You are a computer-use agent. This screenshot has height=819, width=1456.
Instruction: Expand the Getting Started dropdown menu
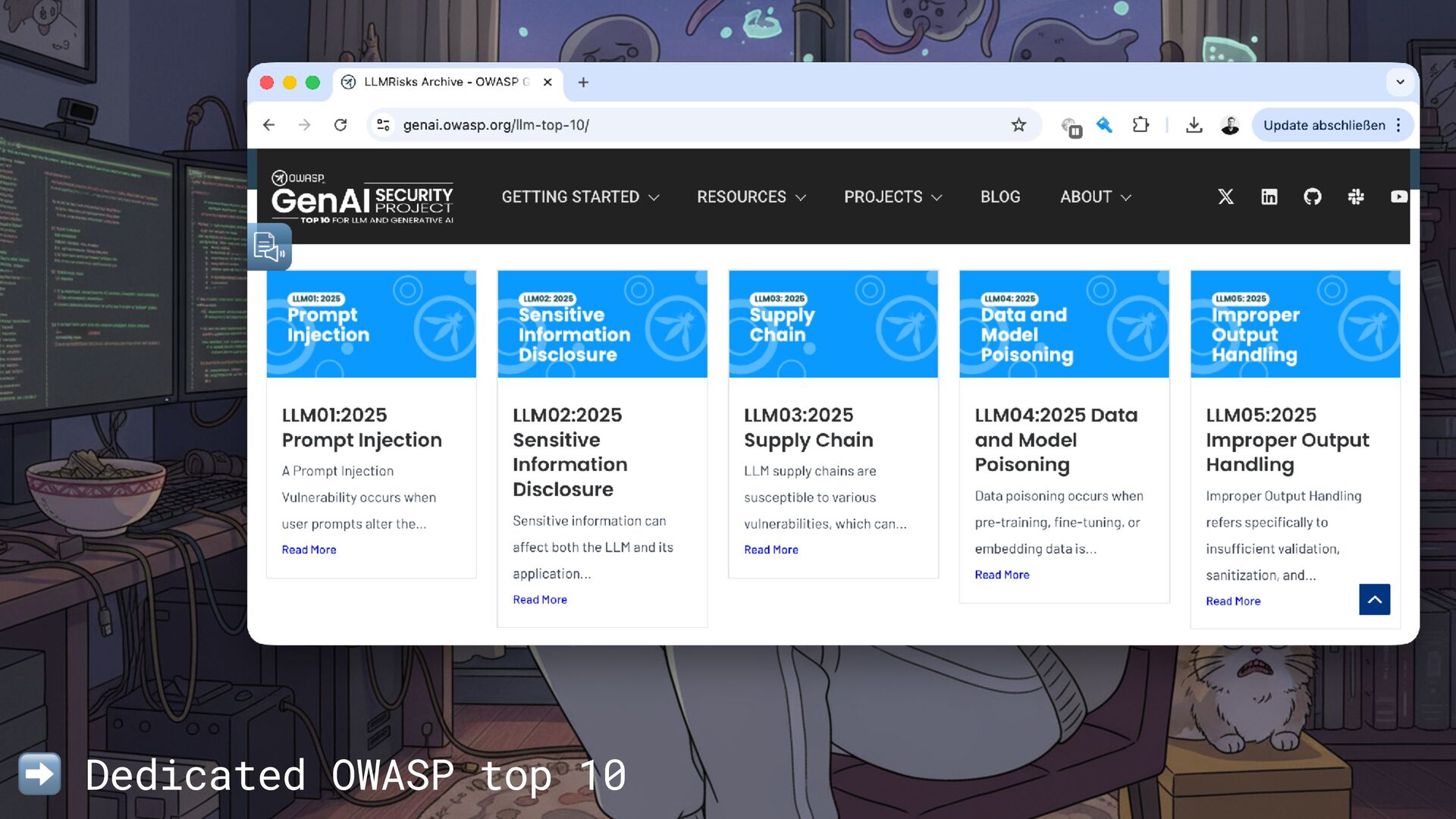click(580, 197)
